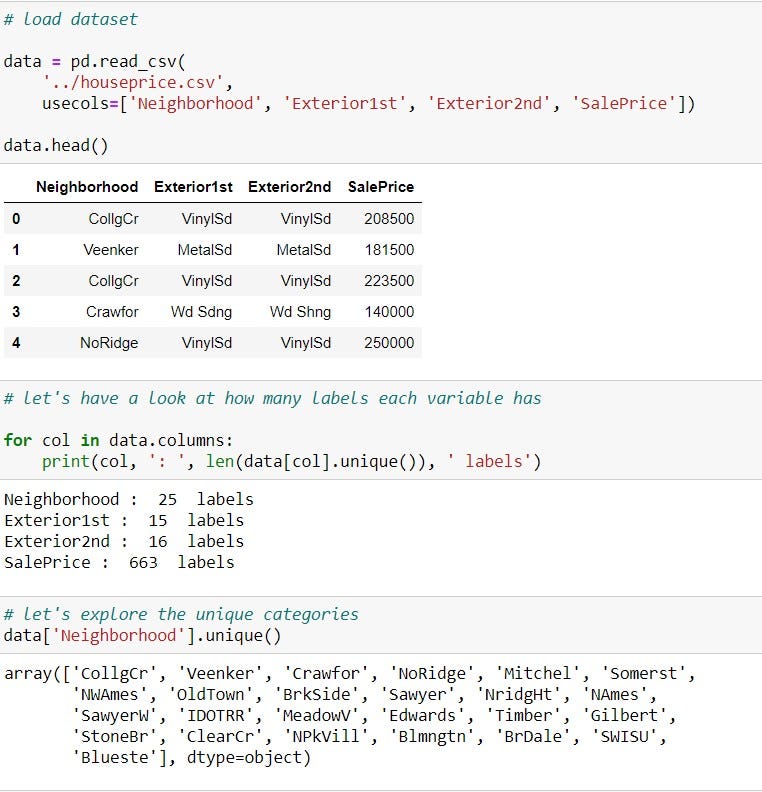
Task: Click 'dtype=object)' in the array output
Action: coord(249,758)
